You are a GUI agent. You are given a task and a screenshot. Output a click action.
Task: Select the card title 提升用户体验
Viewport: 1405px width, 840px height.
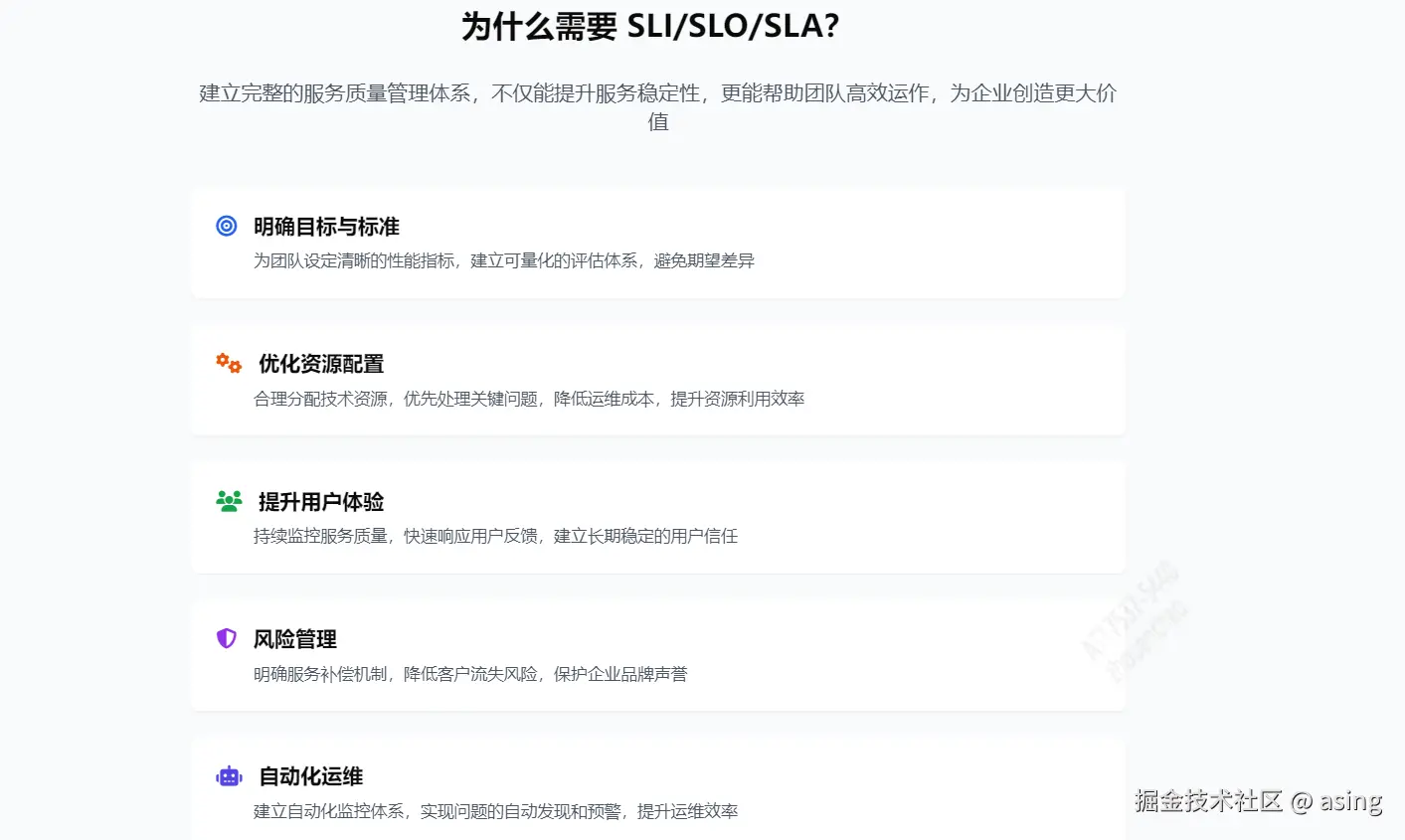coord(321,502)
